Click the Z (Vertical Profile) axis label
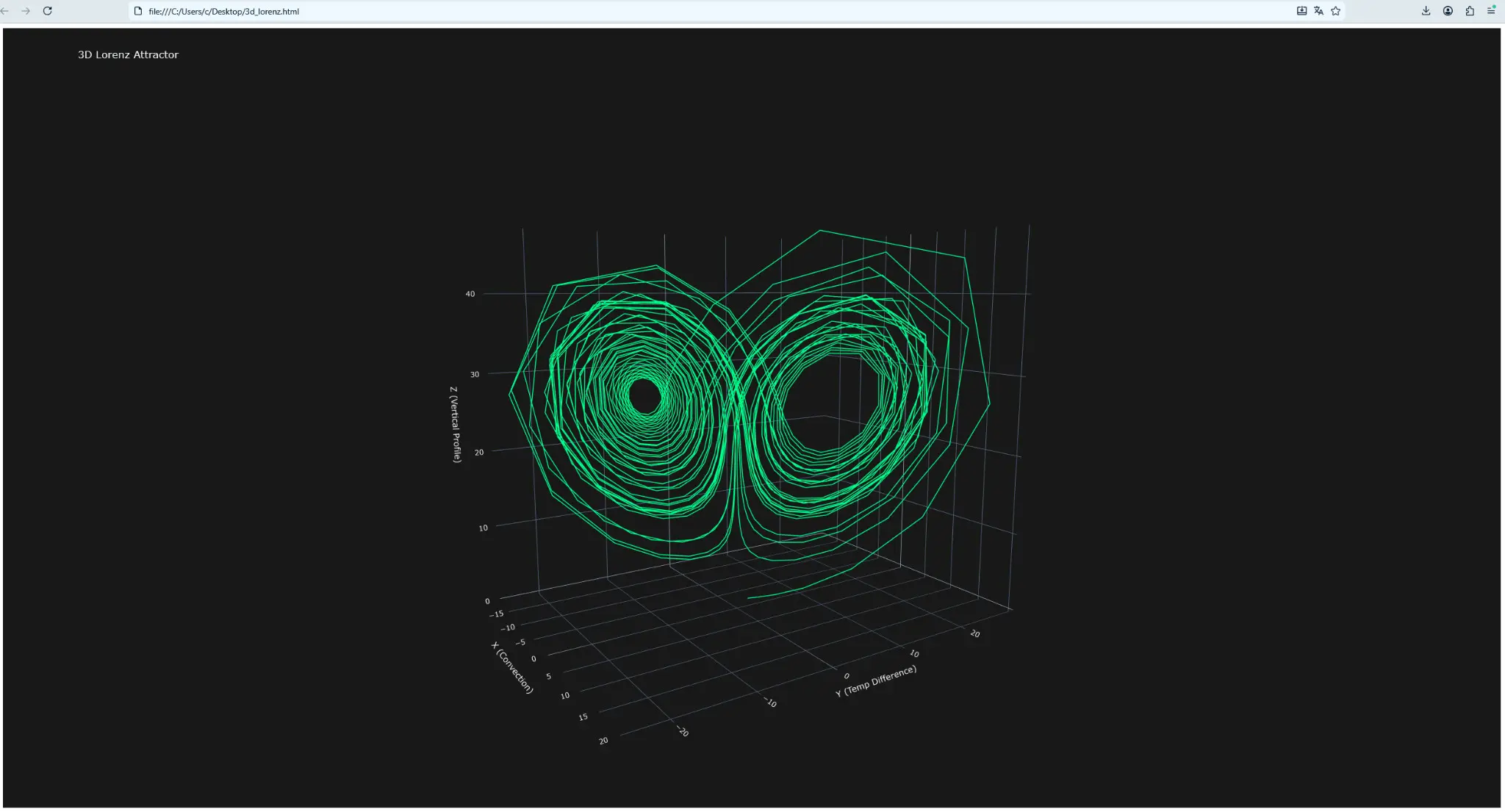Viewport: 1505px width, 812px height. coord(456,424)
